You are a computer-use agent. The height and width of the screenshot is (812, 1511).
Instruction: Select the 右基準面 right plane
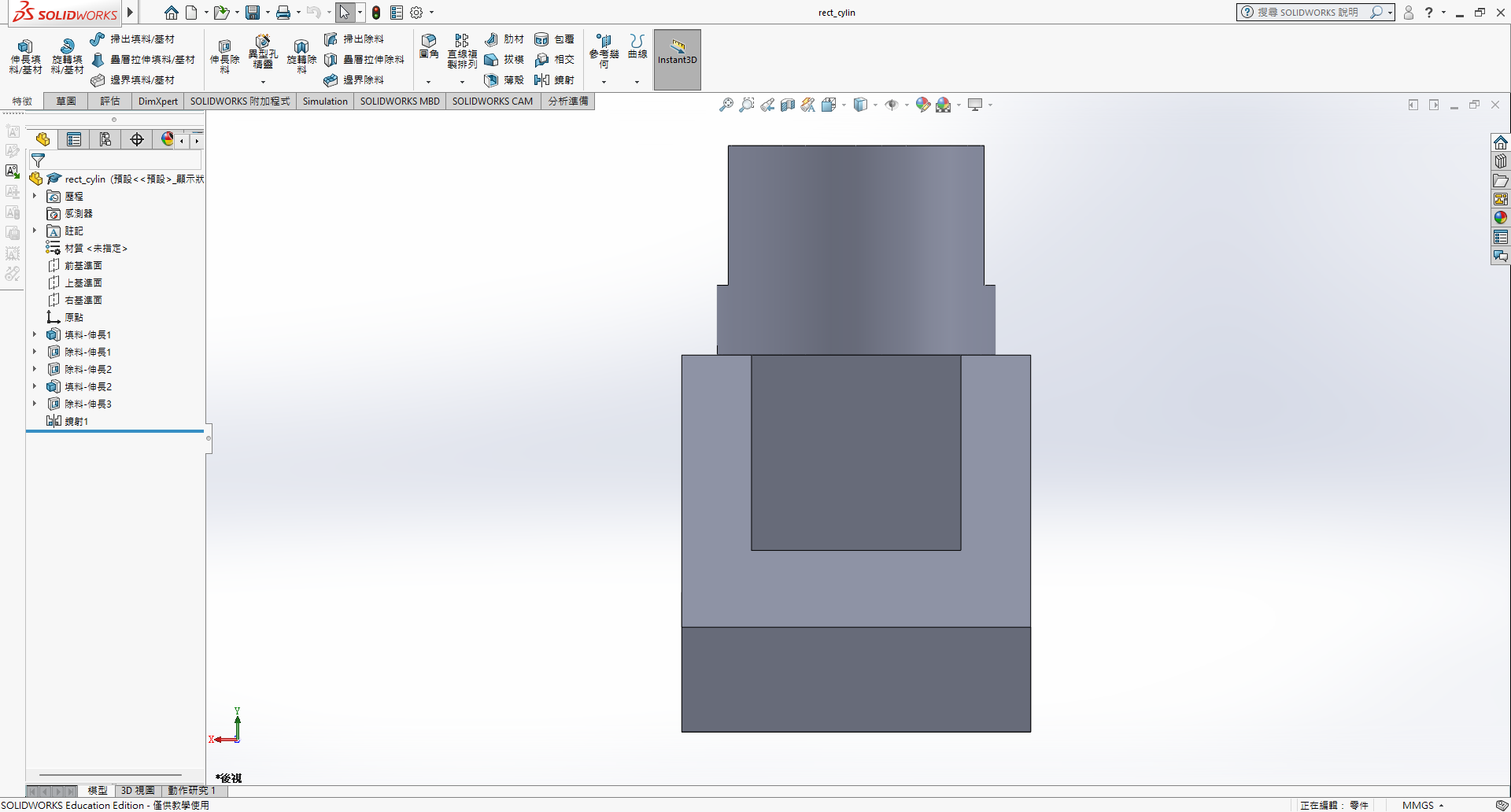tap(76, 300)
